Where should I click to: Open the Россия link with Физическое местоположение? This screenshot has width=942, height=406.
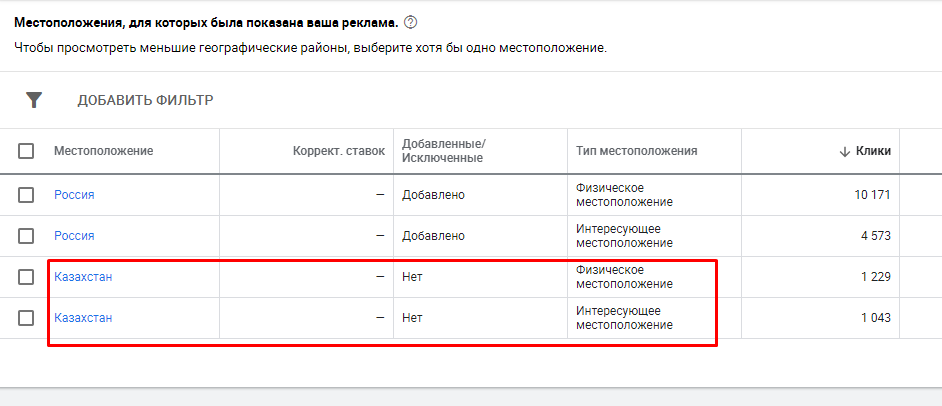(74, 195)
